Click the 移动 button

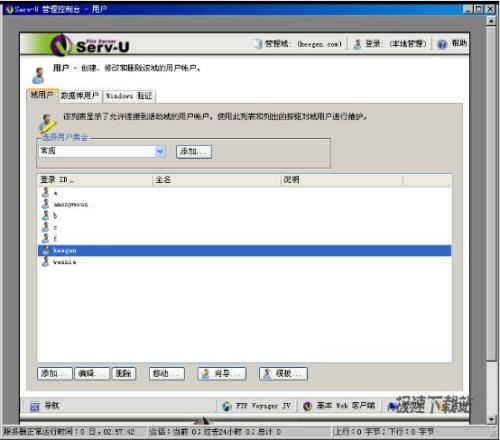(167, 374)
